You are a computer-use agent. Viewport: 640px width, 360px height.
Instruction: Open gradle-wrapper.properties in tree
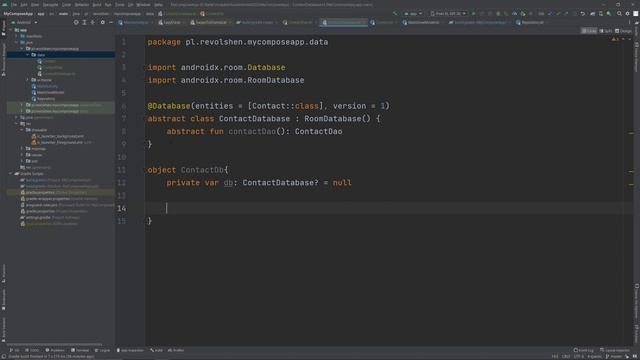click(x=59, y=199)
